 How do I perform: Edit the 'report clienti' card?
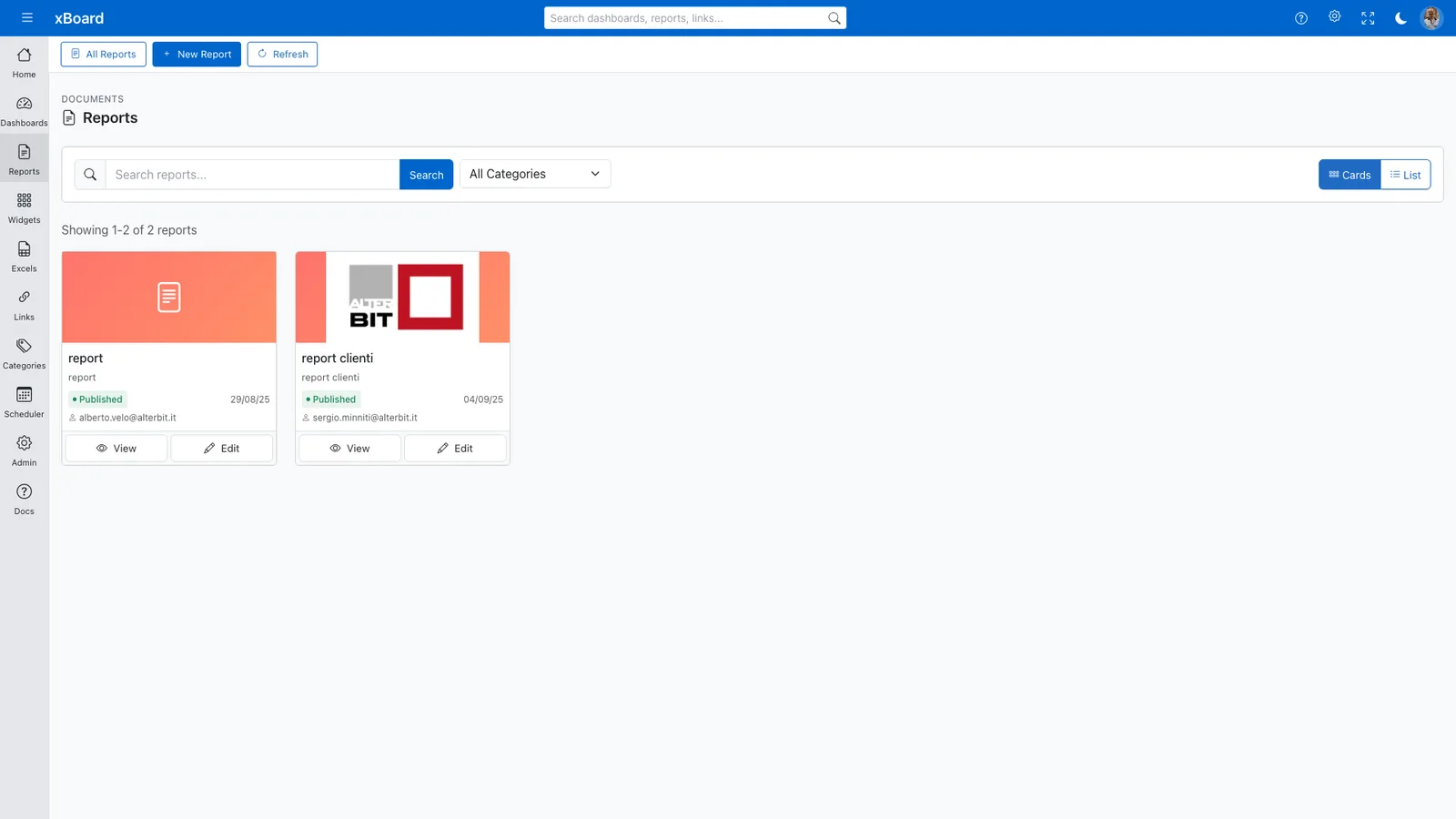(455, 449)
